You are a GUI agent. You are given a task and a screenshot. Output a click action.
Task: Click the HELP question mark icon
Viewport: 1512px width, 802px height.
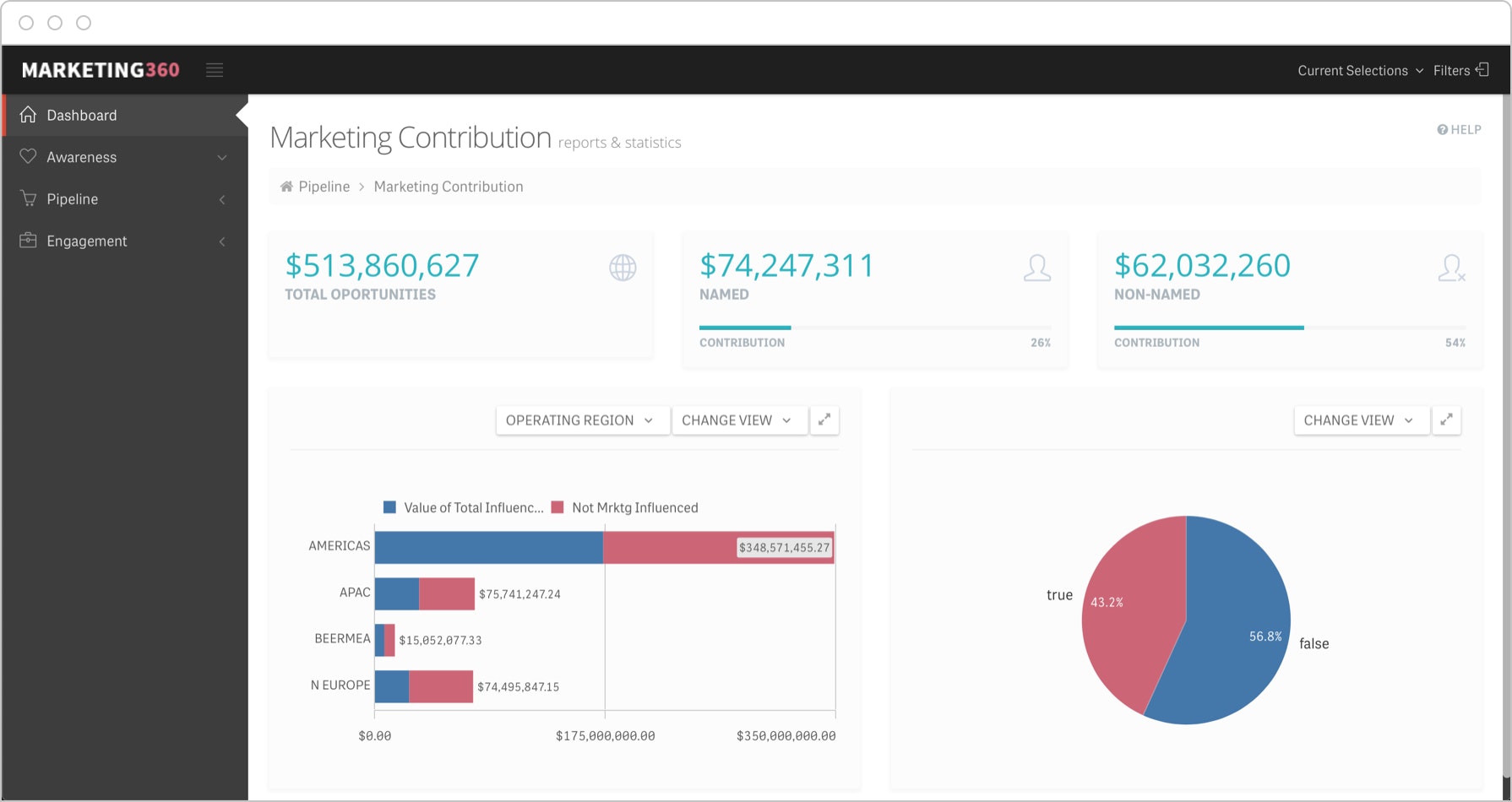(x=1442, y=129)
